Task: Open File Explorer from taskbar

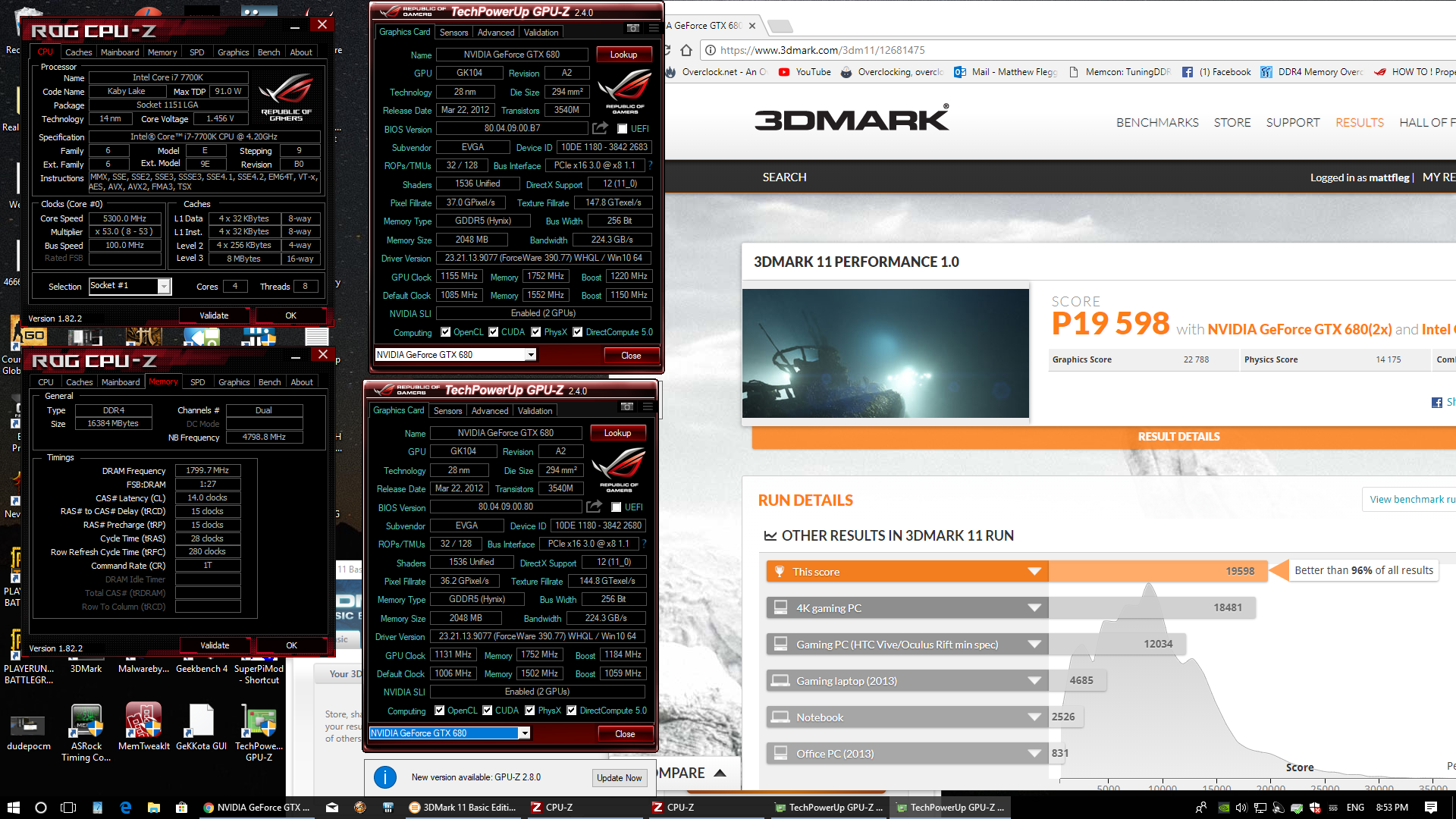Action: click(x=153, y=808)
